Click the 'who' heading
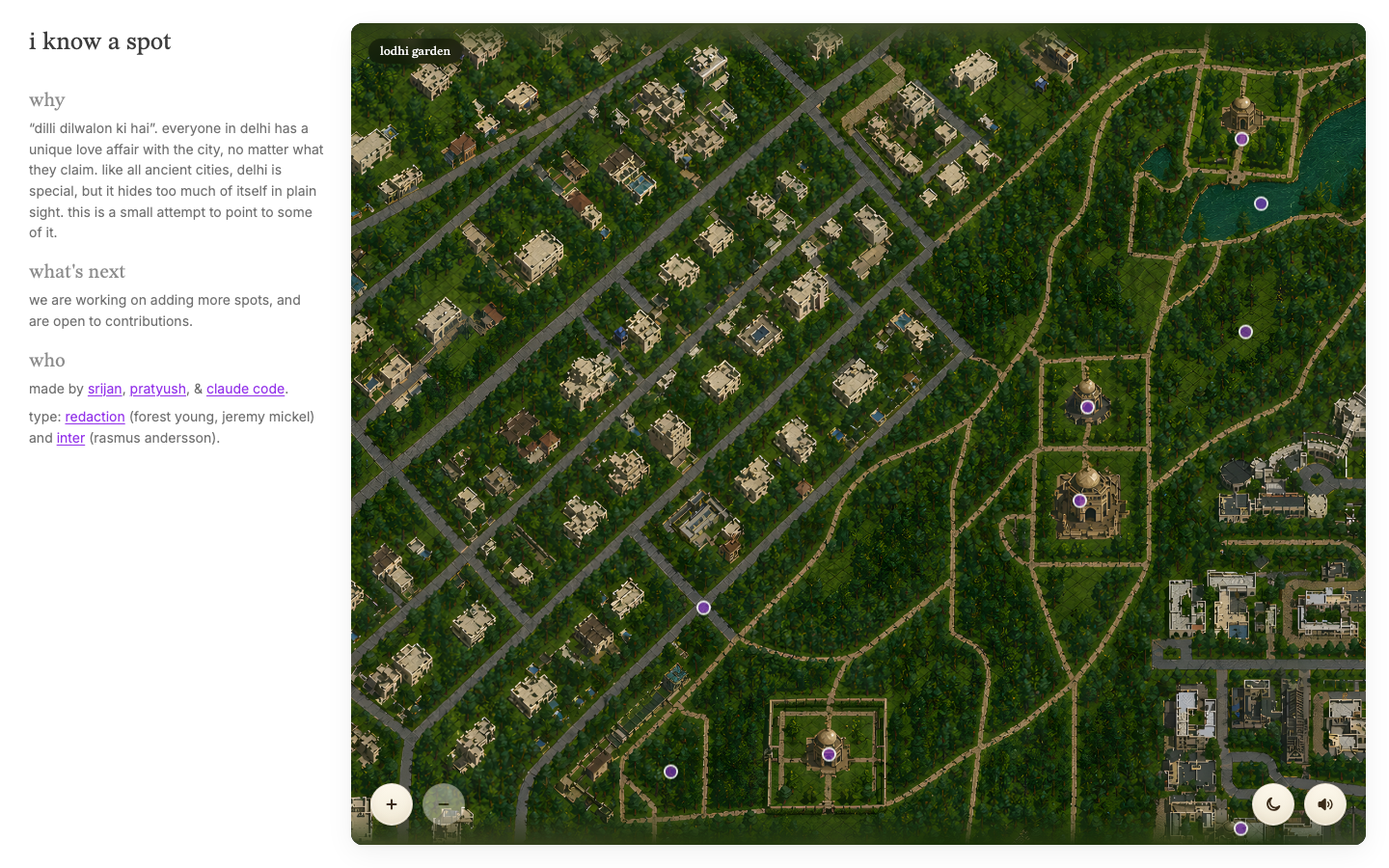1389x868 pixels. click(47, 361)
